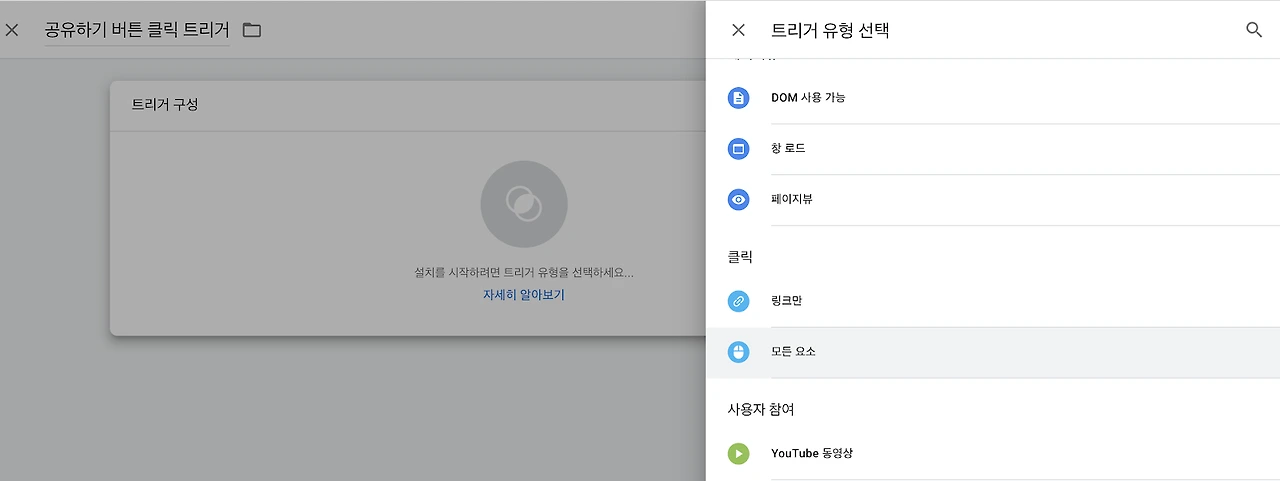Click the folder icon next to trigger name
The height and width of the screenshot is (481, 1280).
(x=252, y=30)
